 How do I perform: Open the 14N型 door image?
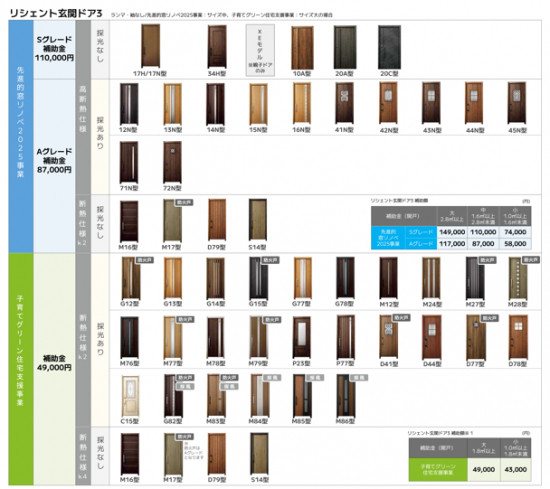[x=215, y=104]
